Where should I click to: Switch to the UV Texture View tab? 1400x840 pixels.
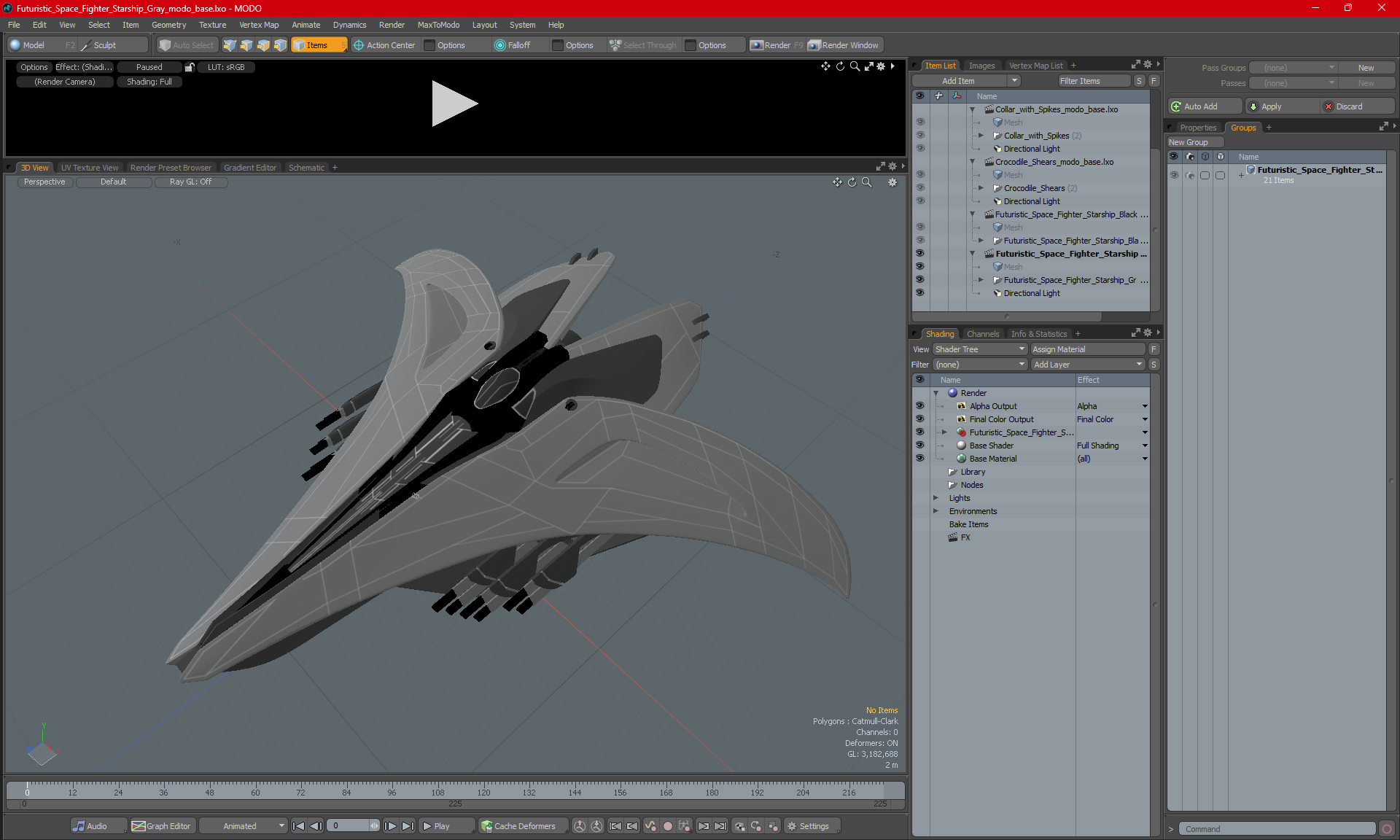(90, 168)
